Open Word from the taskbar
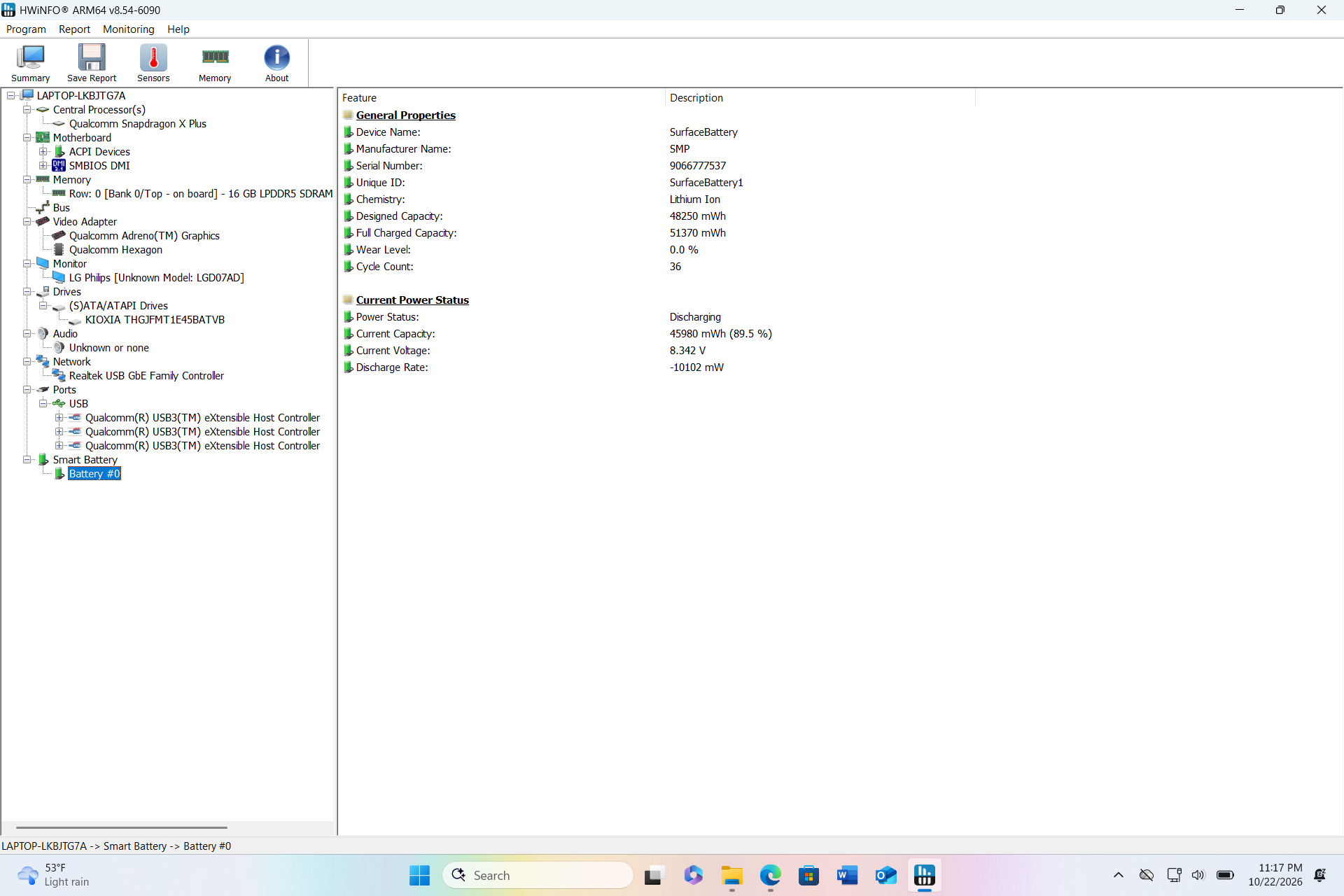The width and height of the screenshot is (1344, 896). click(847, 875)
